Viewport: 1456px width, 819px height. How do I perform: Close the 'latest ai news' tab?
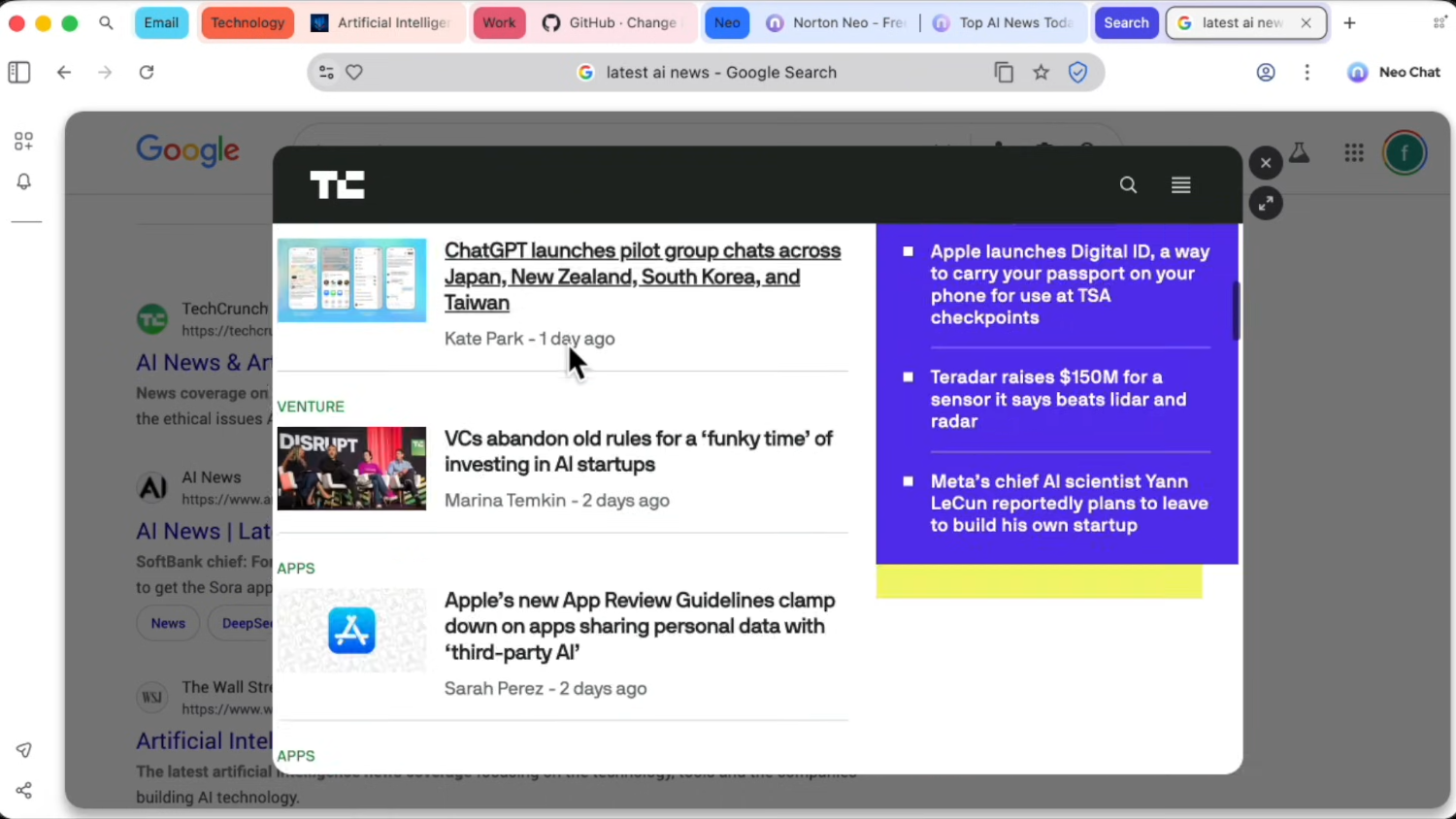[x=1306, y=22]
